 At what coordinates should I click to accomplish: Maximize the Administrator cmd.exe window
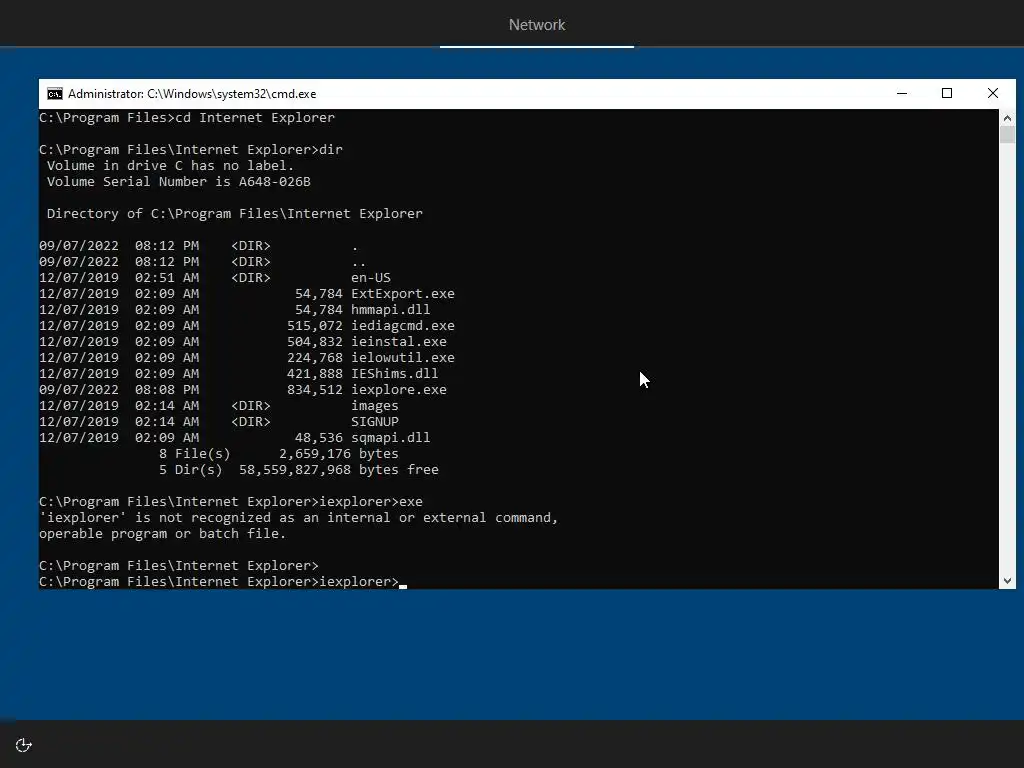(x=947, y=94)
